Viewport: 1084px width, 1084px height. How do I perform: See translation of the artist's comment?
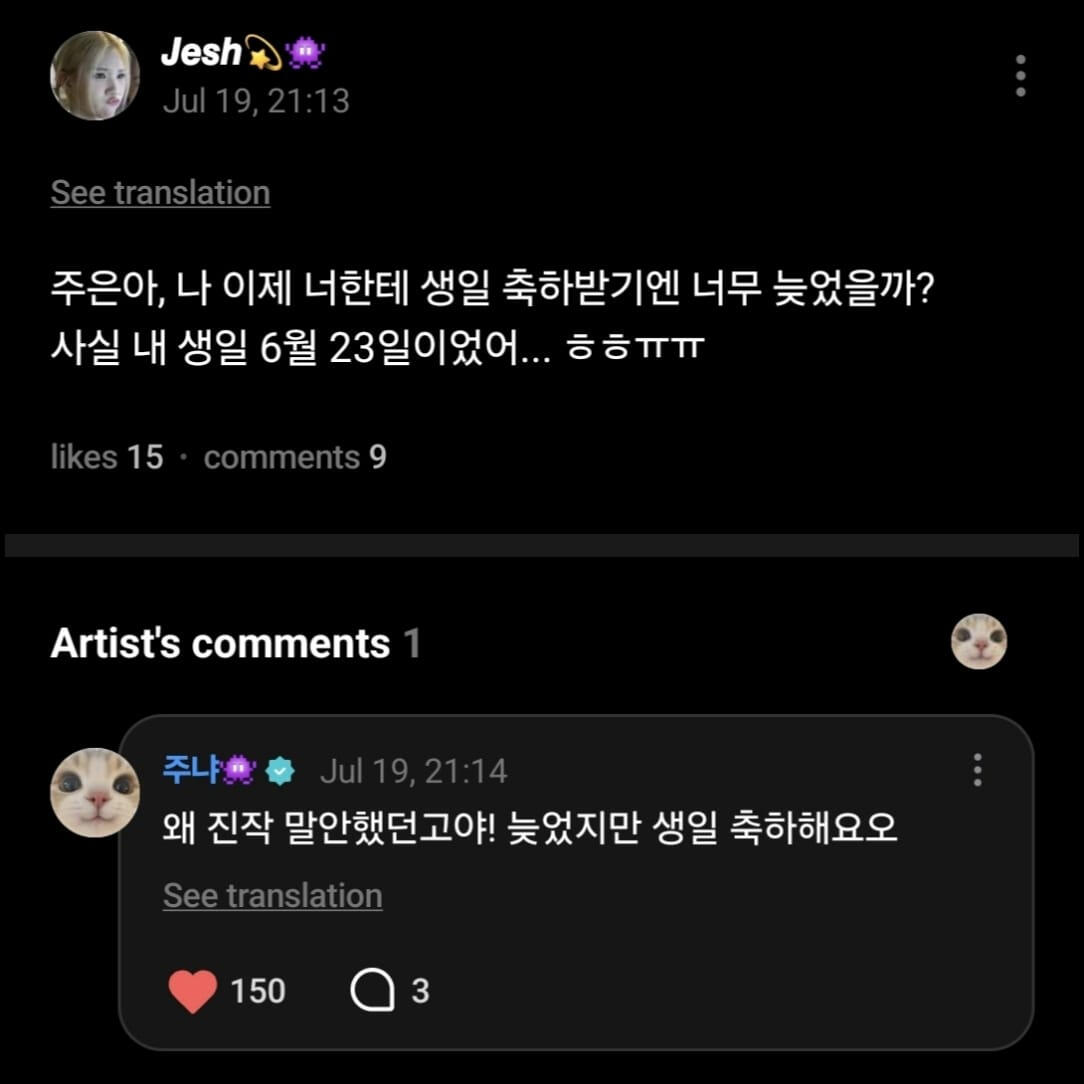pos(272,895)
